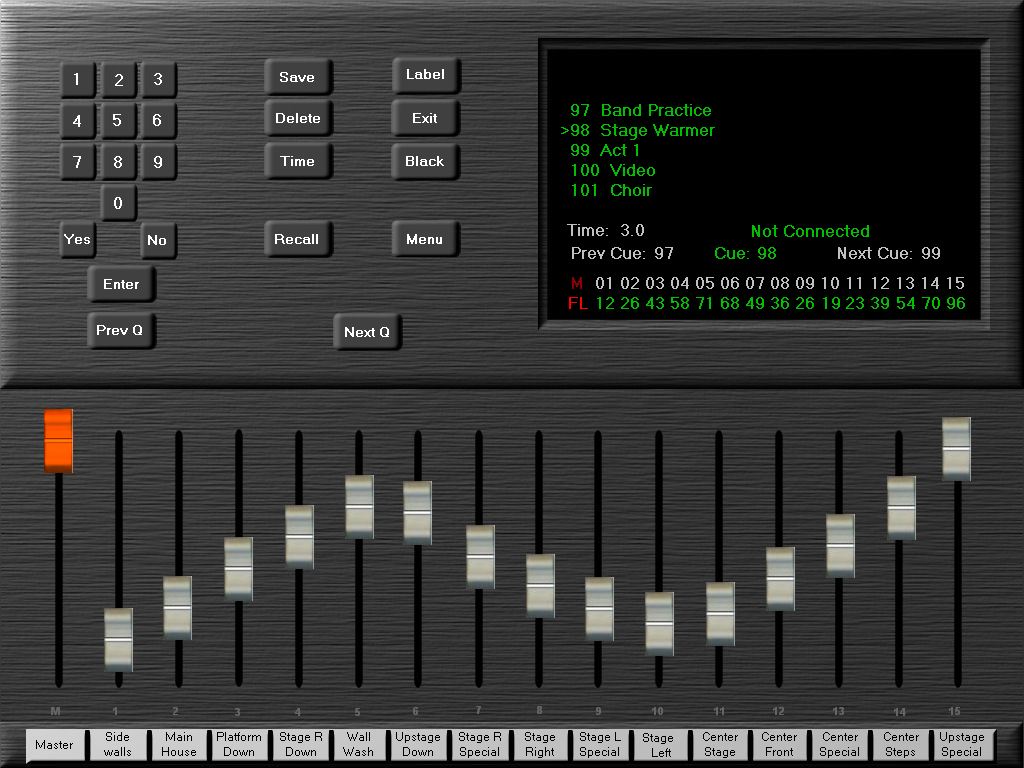The width and height of the screenshot is (1024, 768).
Task: Choose the Act 1 cue in list
Action: click(x=605, y=150)
